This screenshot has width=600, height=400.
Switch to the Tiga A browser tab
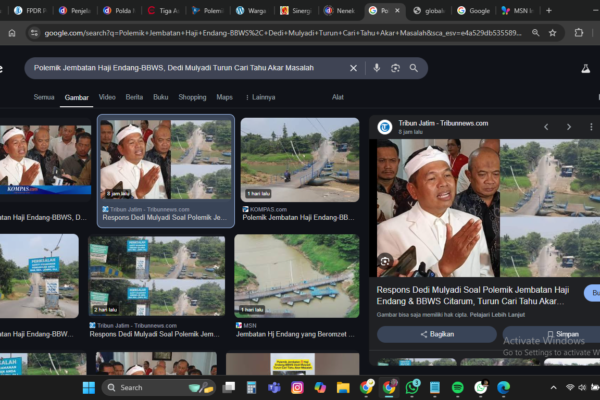pyautogui.click(x=163, y=11)
